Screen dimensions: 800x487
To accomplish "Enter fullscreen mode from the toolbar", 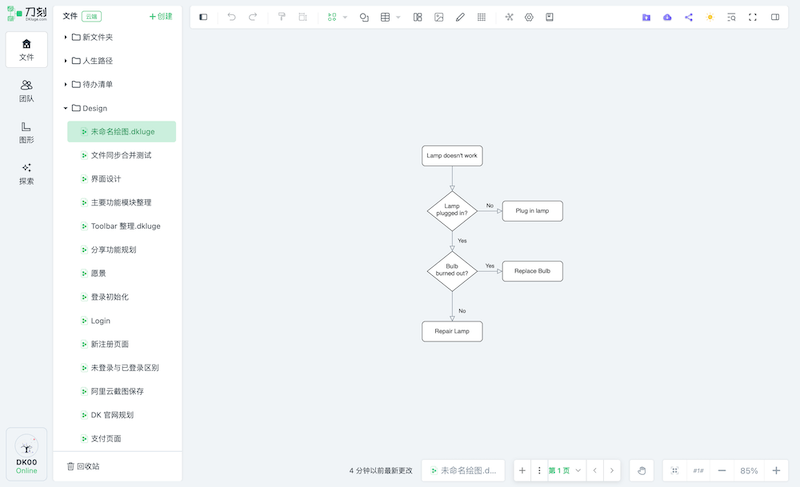I will 753,17.
